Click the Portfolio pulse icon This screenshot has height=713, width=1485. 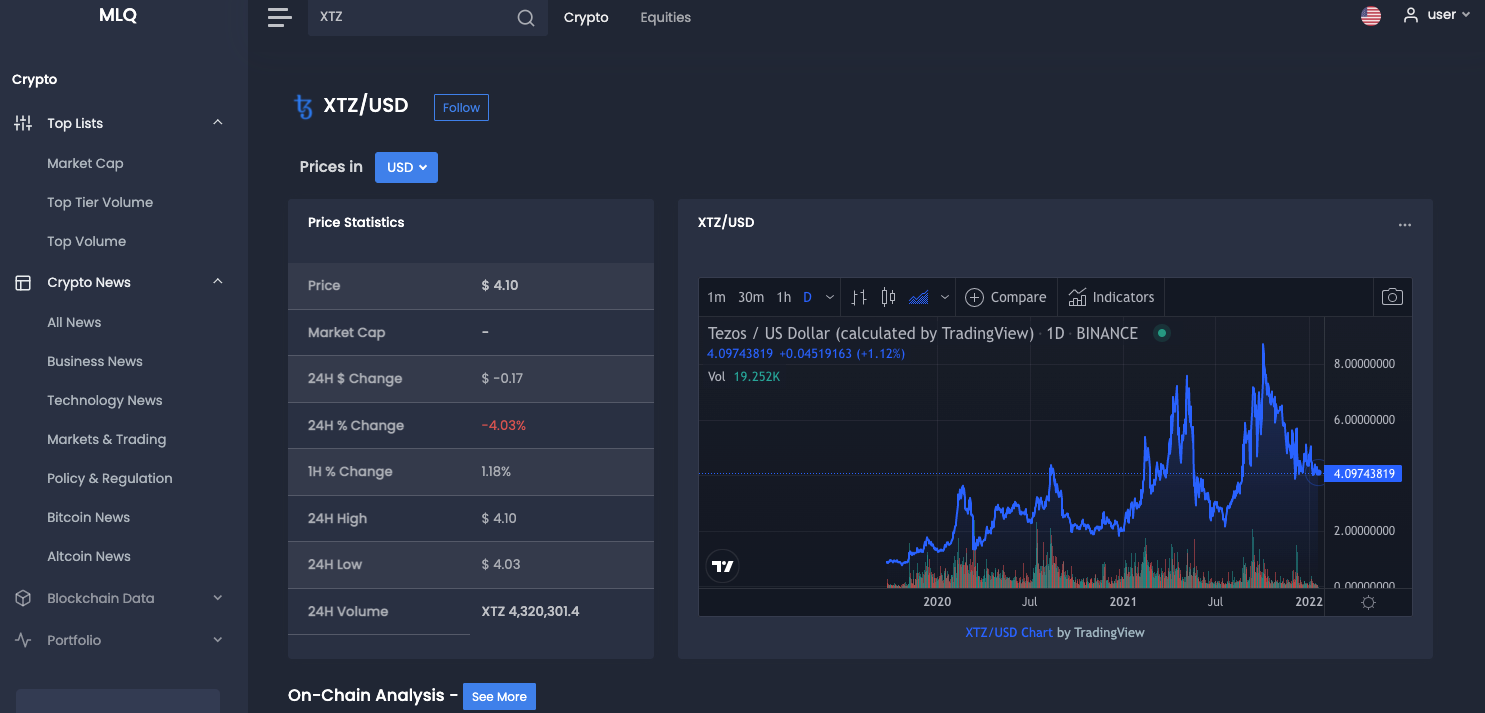(x=23, y=640)
